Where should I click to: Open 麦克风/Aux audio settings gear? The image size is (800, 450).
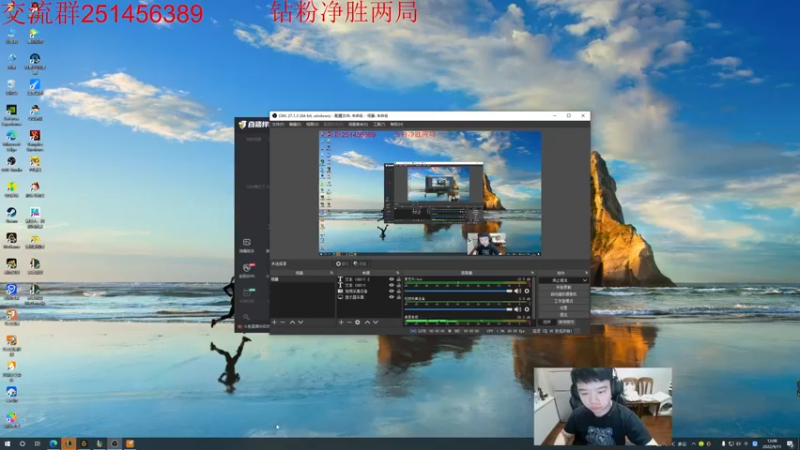click(527, 291)
